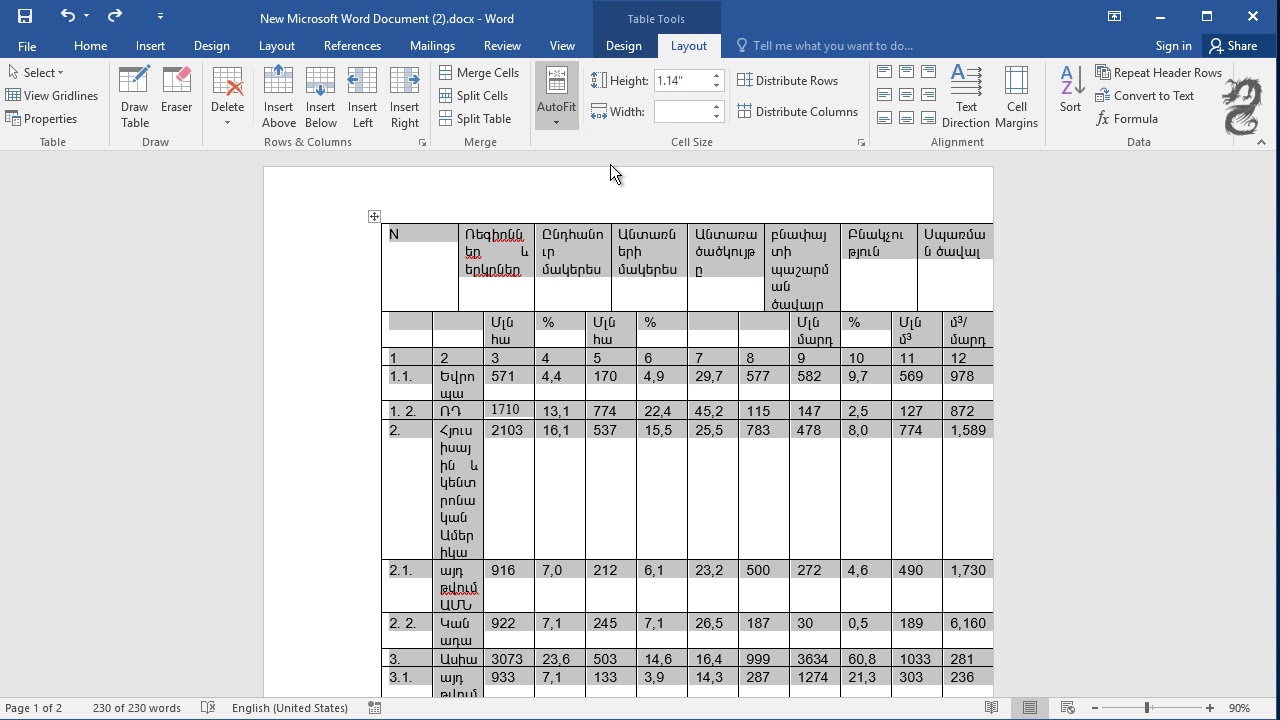Decrease row Height with down arrow
The width and height of the screenshot is (1280, 720).
point(716,85)
